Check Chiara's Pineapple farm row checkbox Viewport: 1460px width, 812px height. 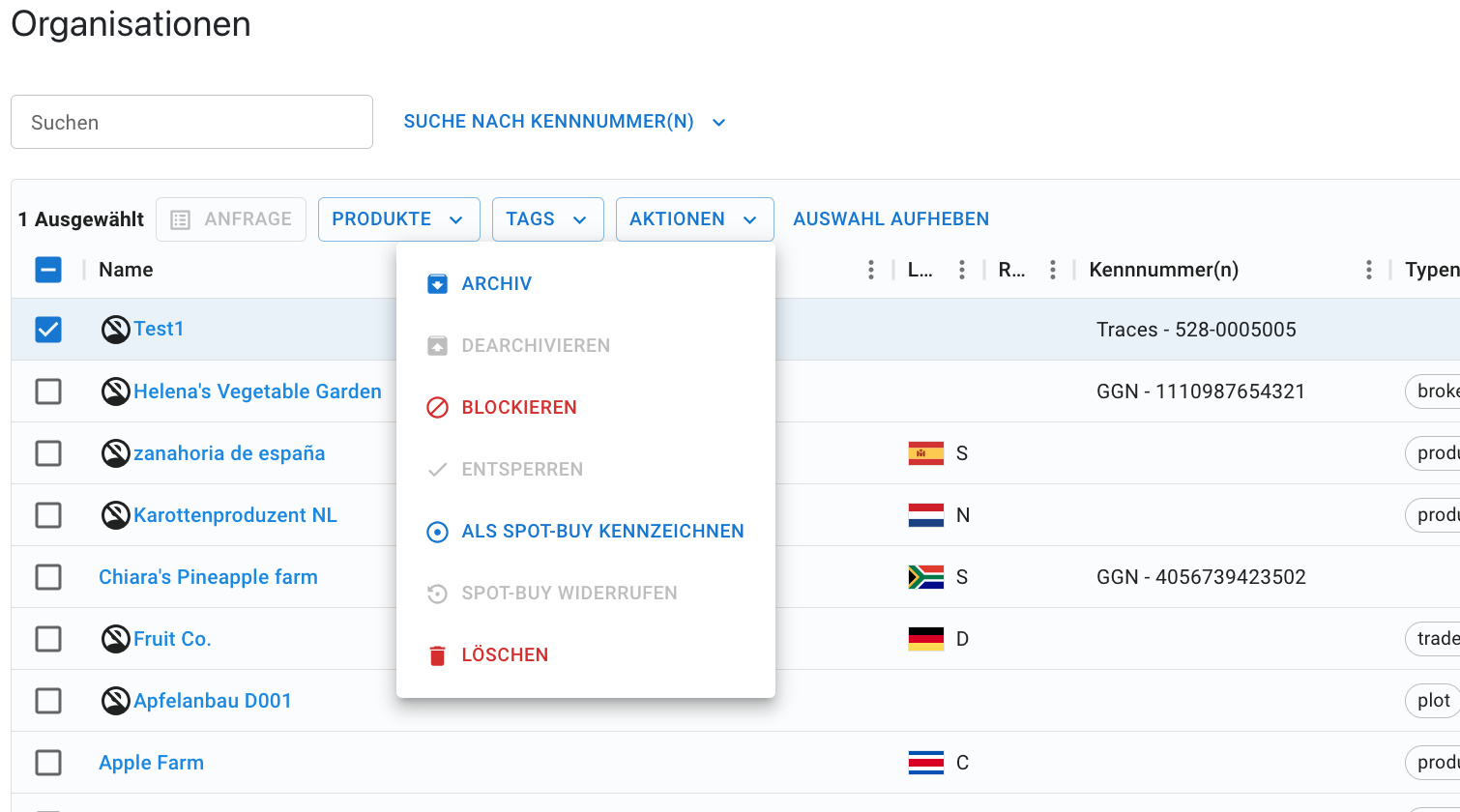(48, 577)
